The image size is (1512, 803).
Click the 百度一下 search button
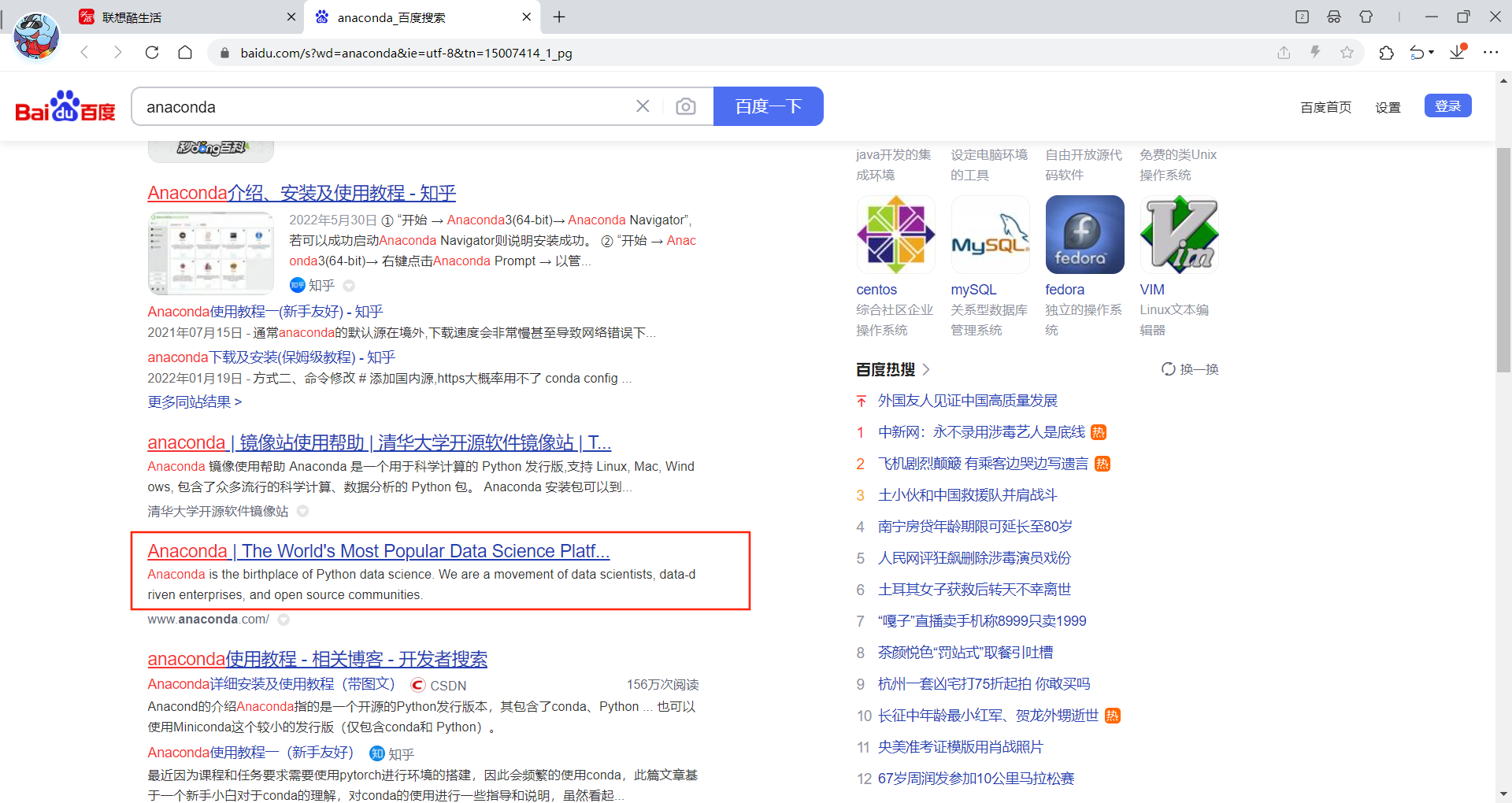tap(768, 106)
